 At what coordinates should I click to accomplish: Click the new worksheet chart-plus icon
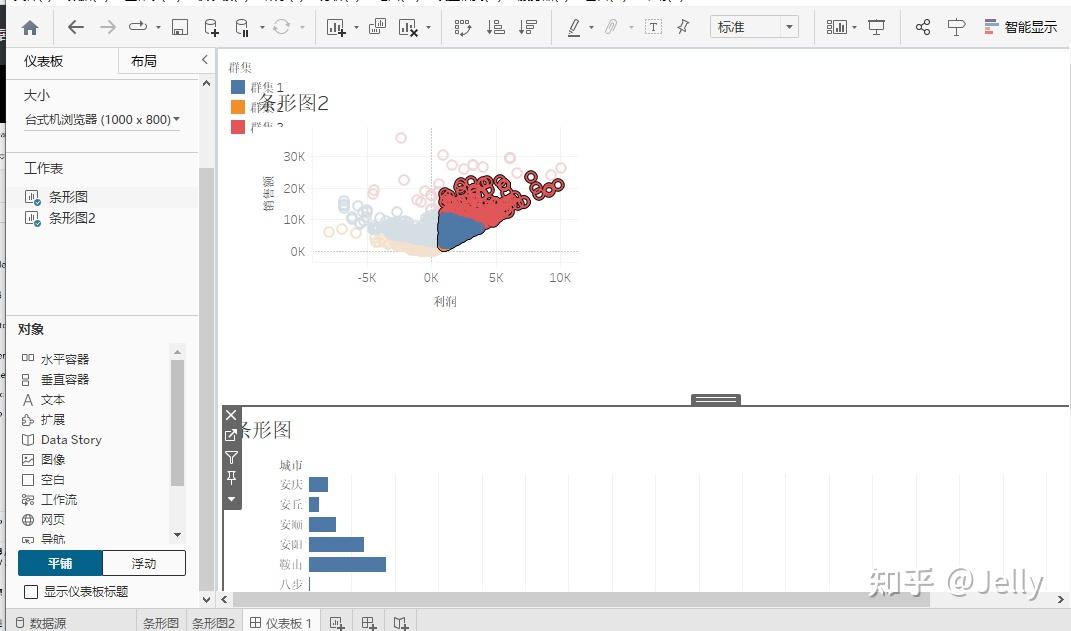pos(336,27)
